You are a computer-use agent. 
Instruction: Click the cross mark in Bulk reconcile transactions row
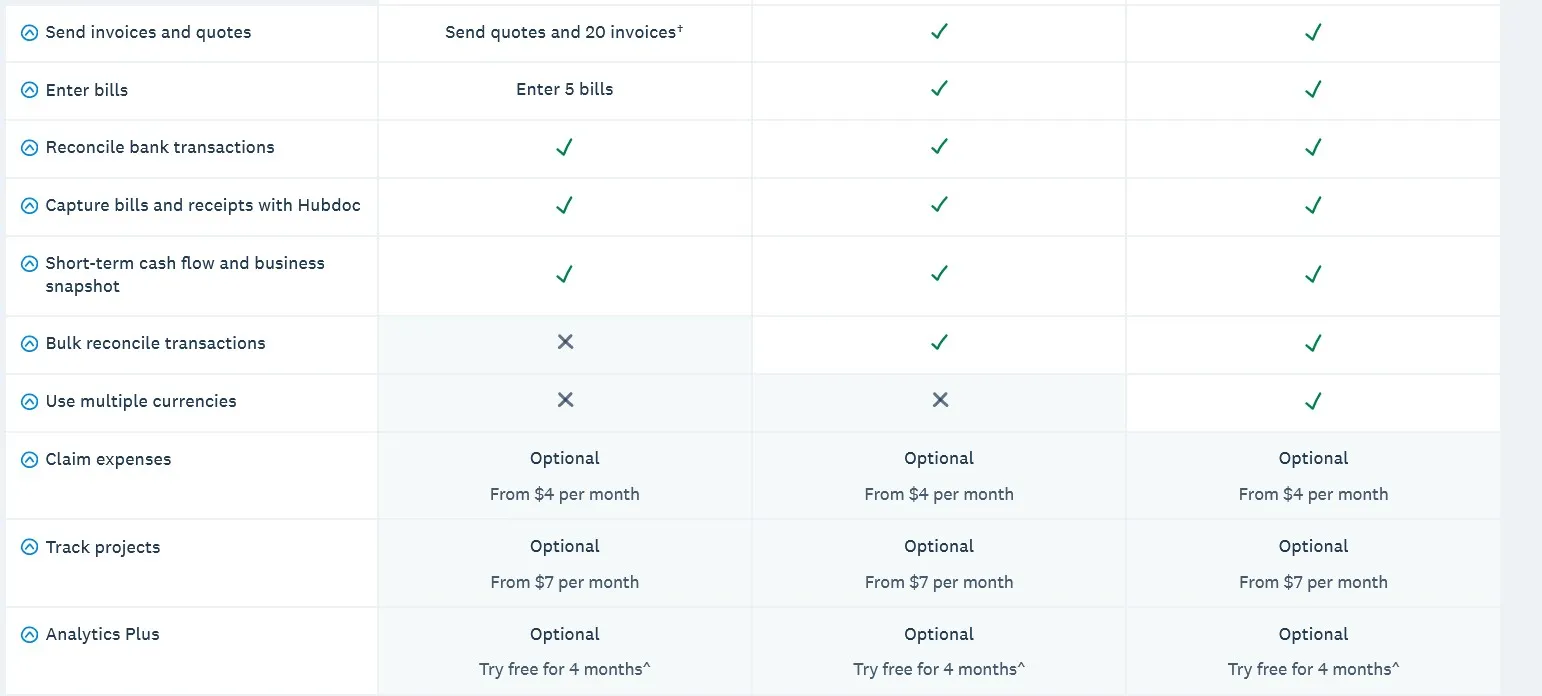coord(565,342)
